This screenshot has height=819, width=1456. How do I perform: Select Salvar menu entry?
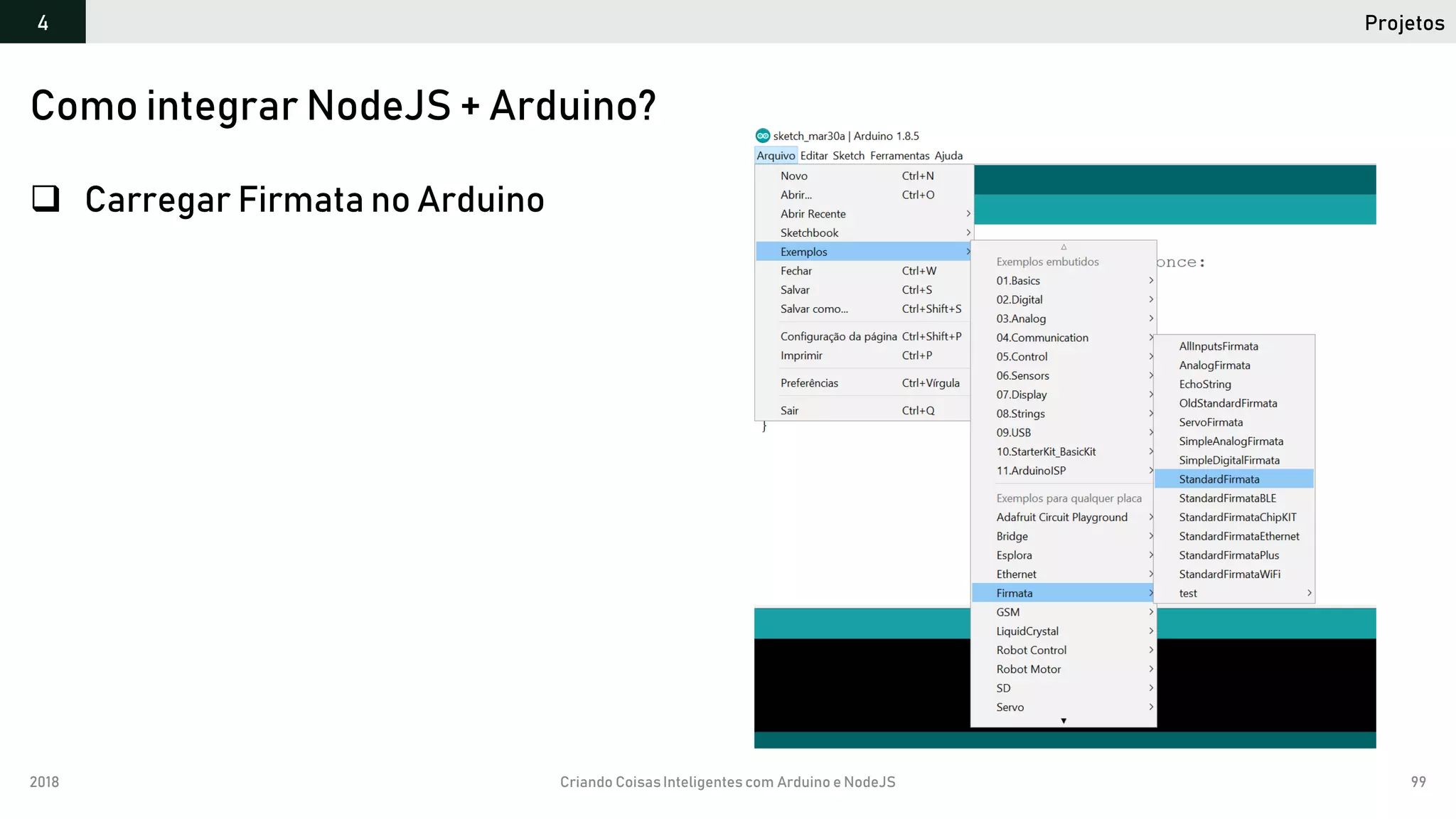point(864,290)
